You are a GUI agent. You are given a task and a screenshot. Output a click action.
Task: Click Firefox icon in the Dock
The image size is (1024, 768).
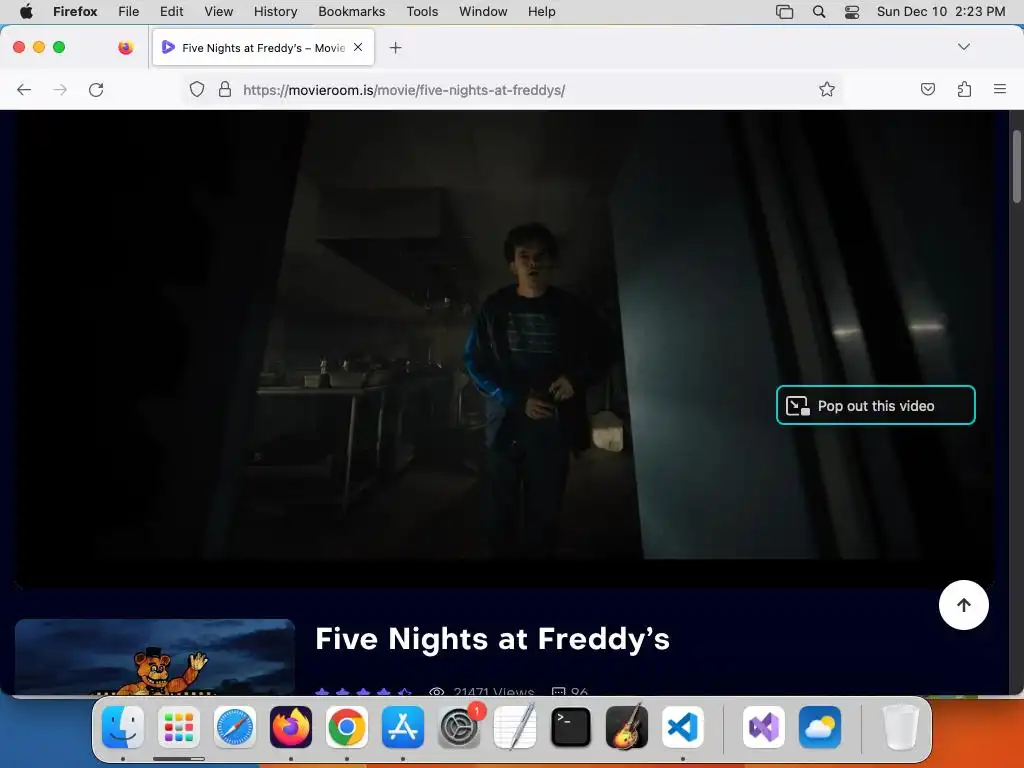291,727
